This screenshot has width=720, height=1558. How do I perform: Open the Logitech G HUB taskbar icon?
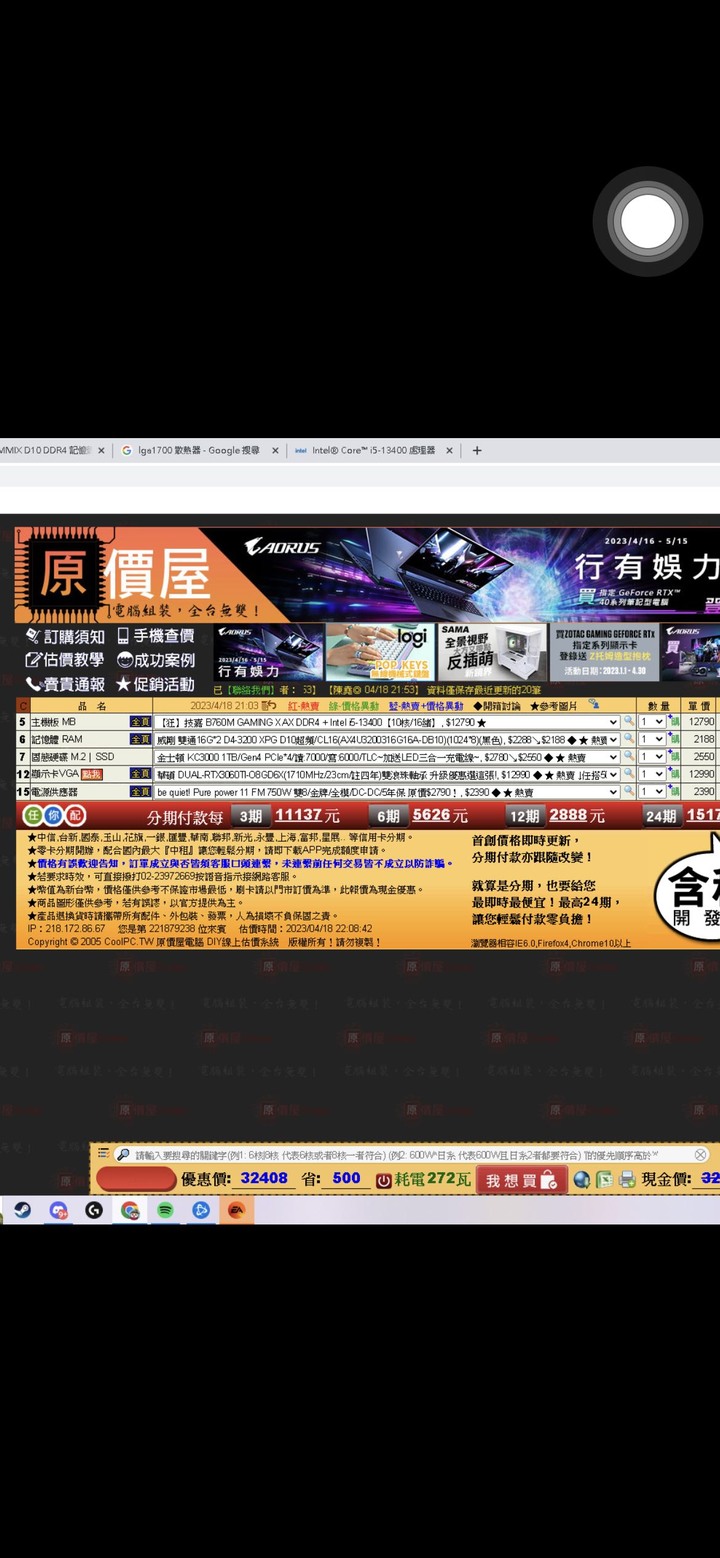(x=94, y=1210)
